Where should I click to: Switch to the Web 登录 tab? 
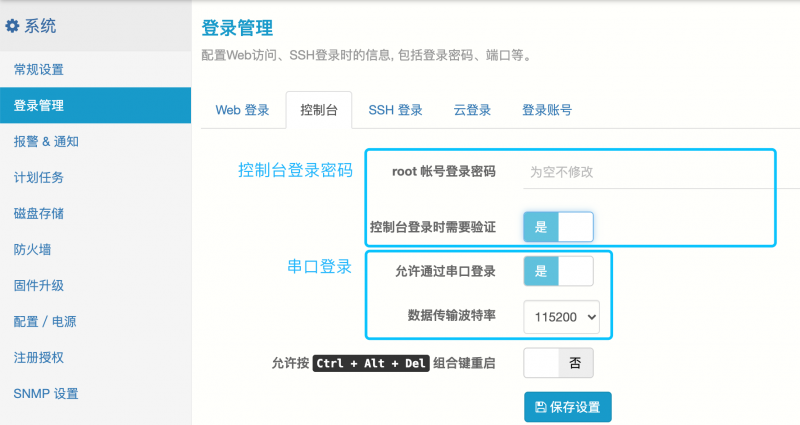(242, 110)
